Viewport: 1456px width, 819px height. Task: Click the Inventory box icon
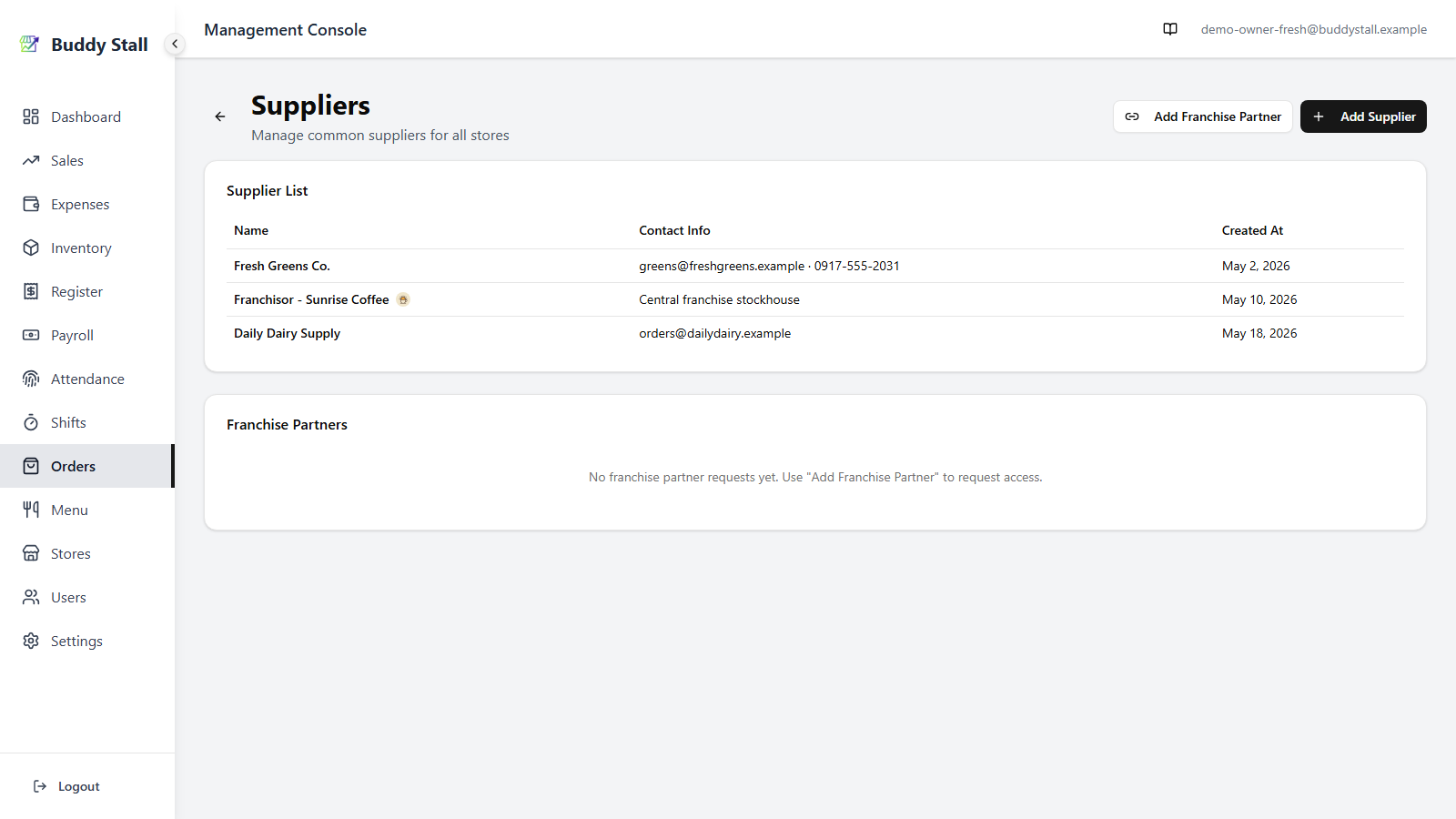(31, 248)
